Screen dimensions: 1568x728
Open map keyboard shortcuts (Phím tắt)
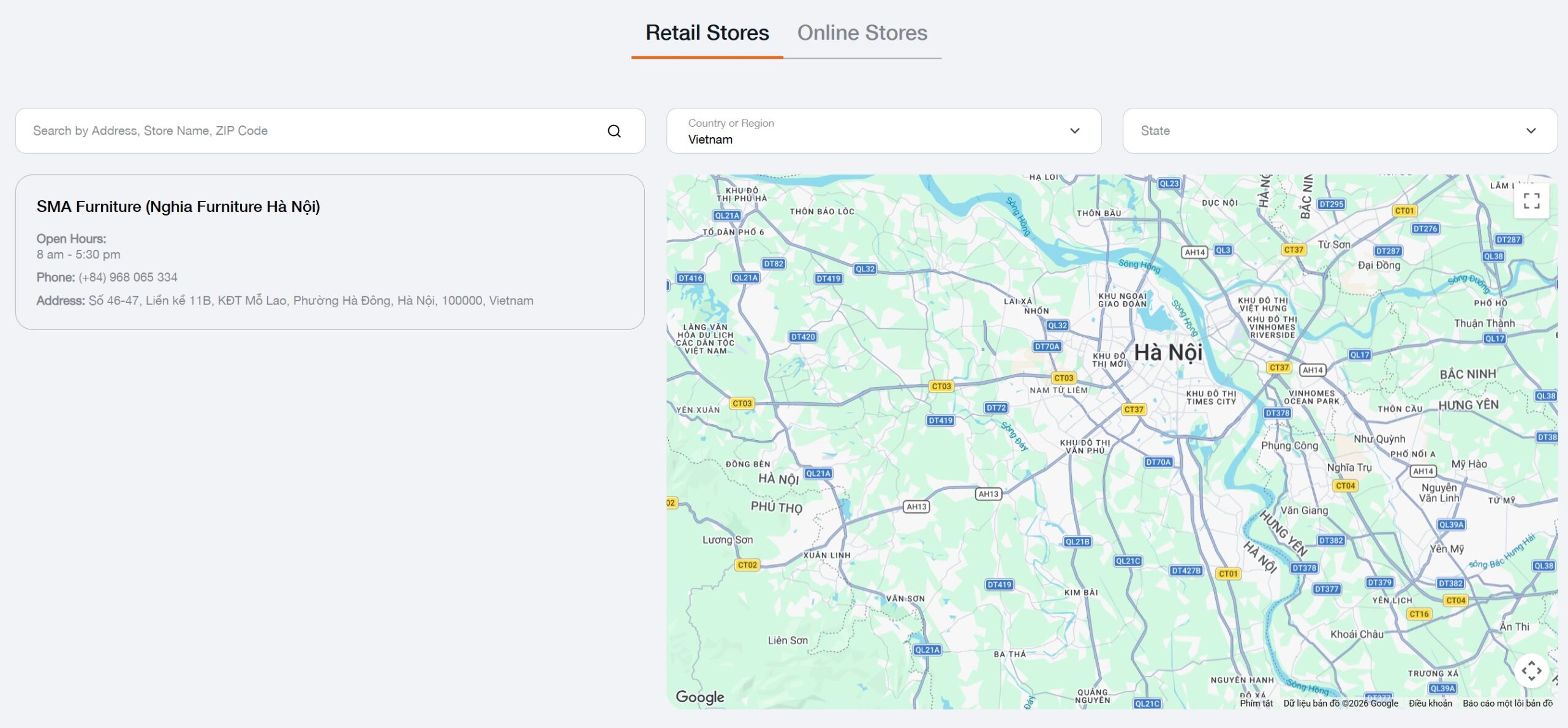1256,704
